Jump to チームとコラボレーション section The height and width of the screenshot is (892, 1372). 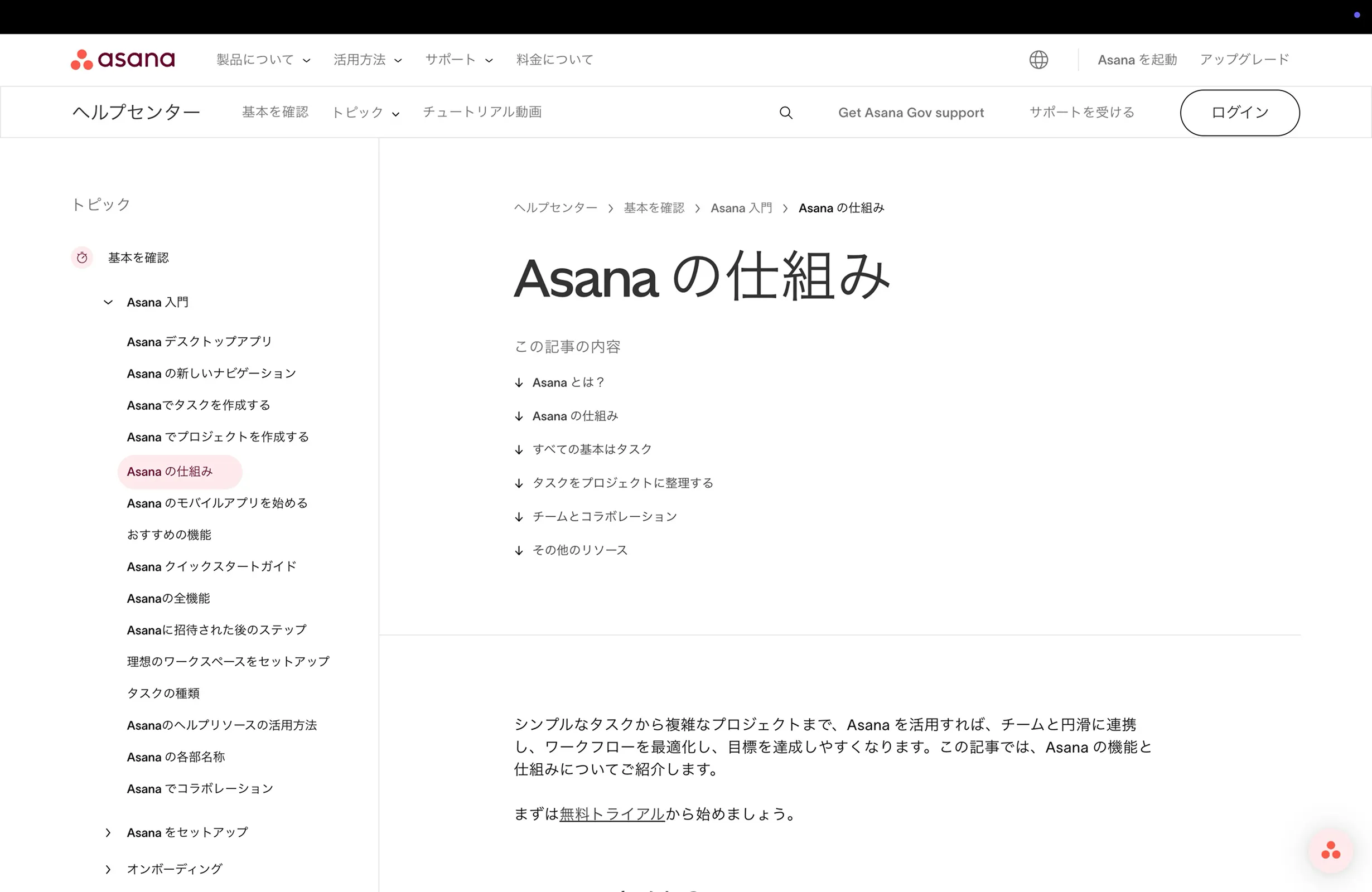[604, 516]
